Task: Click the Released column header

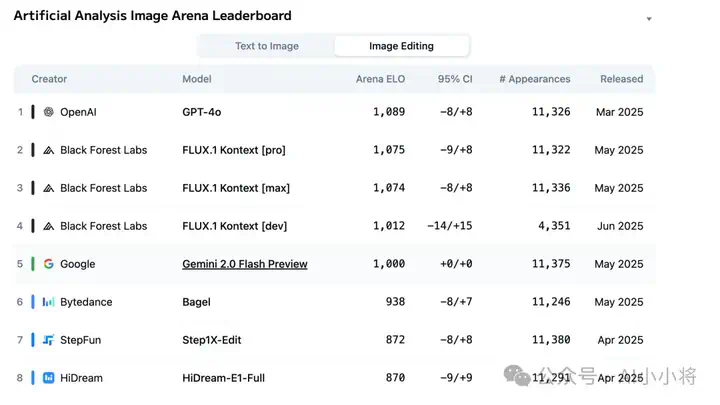Action: pos(622,79)
